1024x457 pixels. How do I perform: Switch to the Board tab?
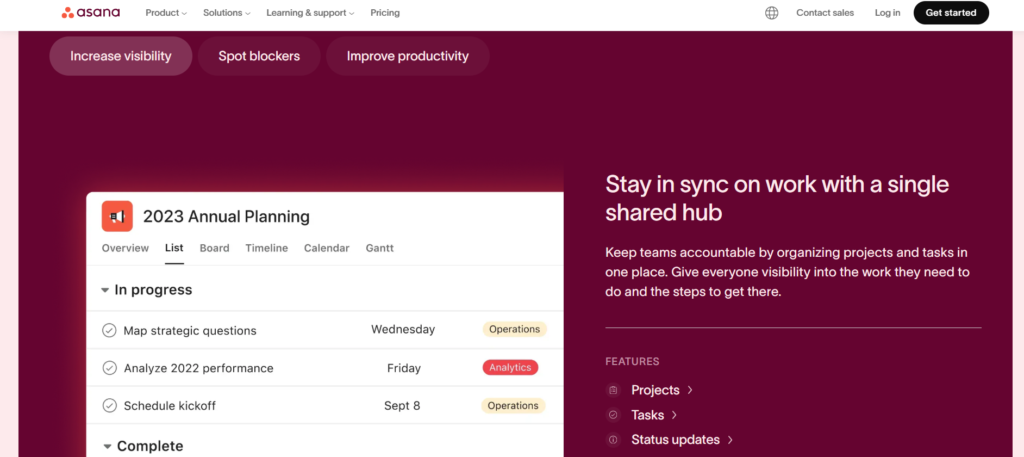pyautogui.click(x=214, y=248)
